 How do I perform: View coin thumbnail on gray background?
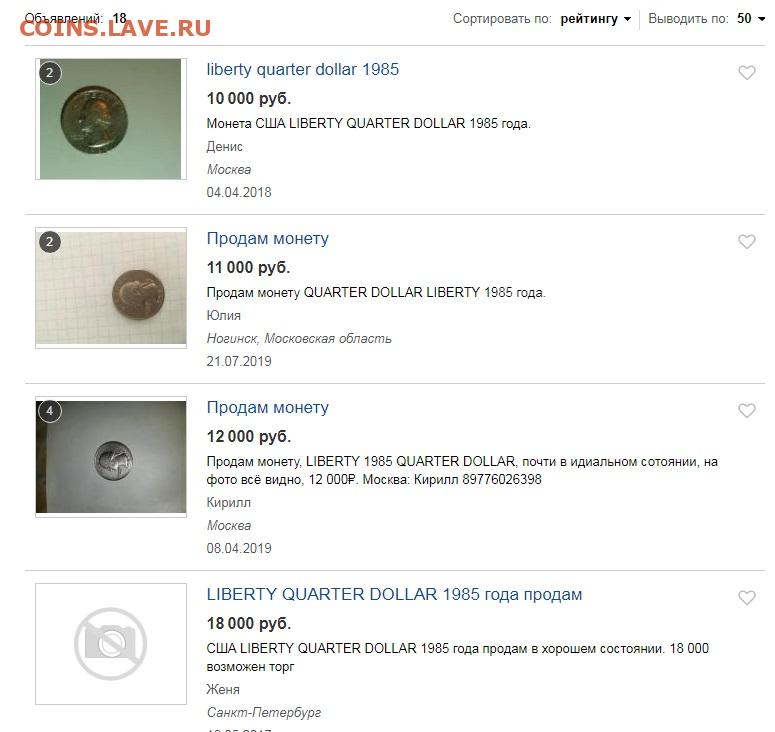pos(111,457)
